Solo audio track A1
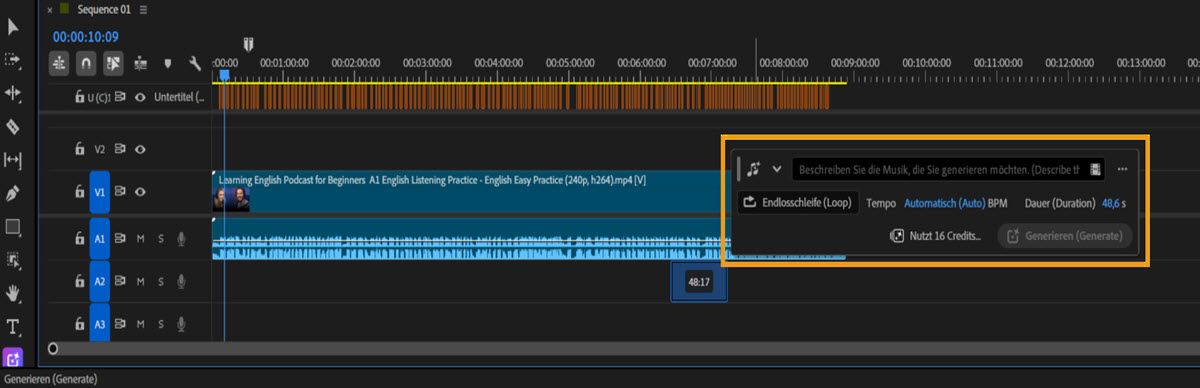Image resolution: width=1200 pixels, height=388 pixels. point(161,239)
